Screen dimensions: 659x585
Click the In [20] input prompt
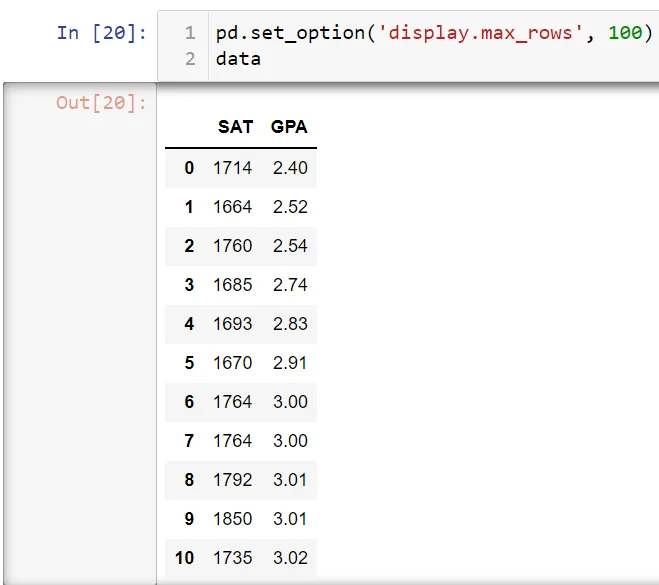(x=101, y=33)
